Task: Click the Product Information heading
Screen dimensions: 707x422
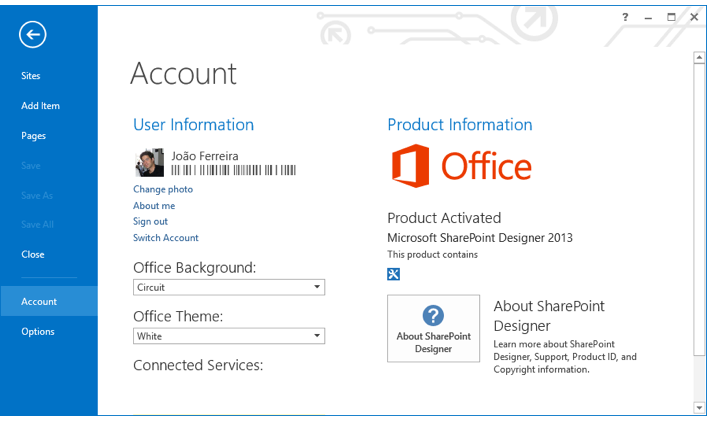Action: [x=460, y=124]
